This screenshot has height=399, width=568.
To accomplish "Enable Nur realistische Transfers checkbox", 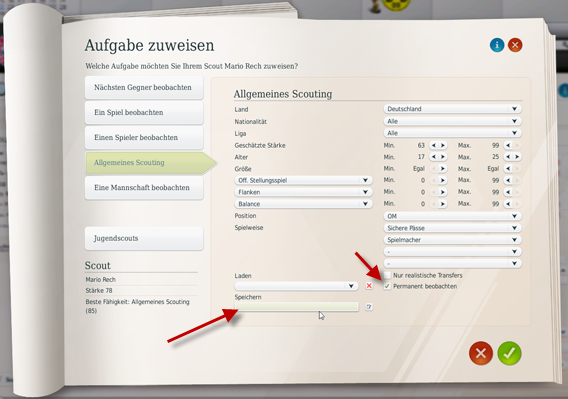I will [x=387, y=275].
